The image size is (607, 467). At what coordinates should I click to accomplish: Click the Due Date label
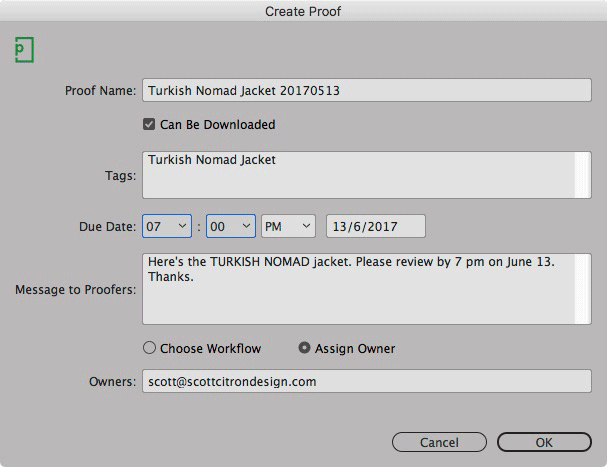tap(107, 227)
